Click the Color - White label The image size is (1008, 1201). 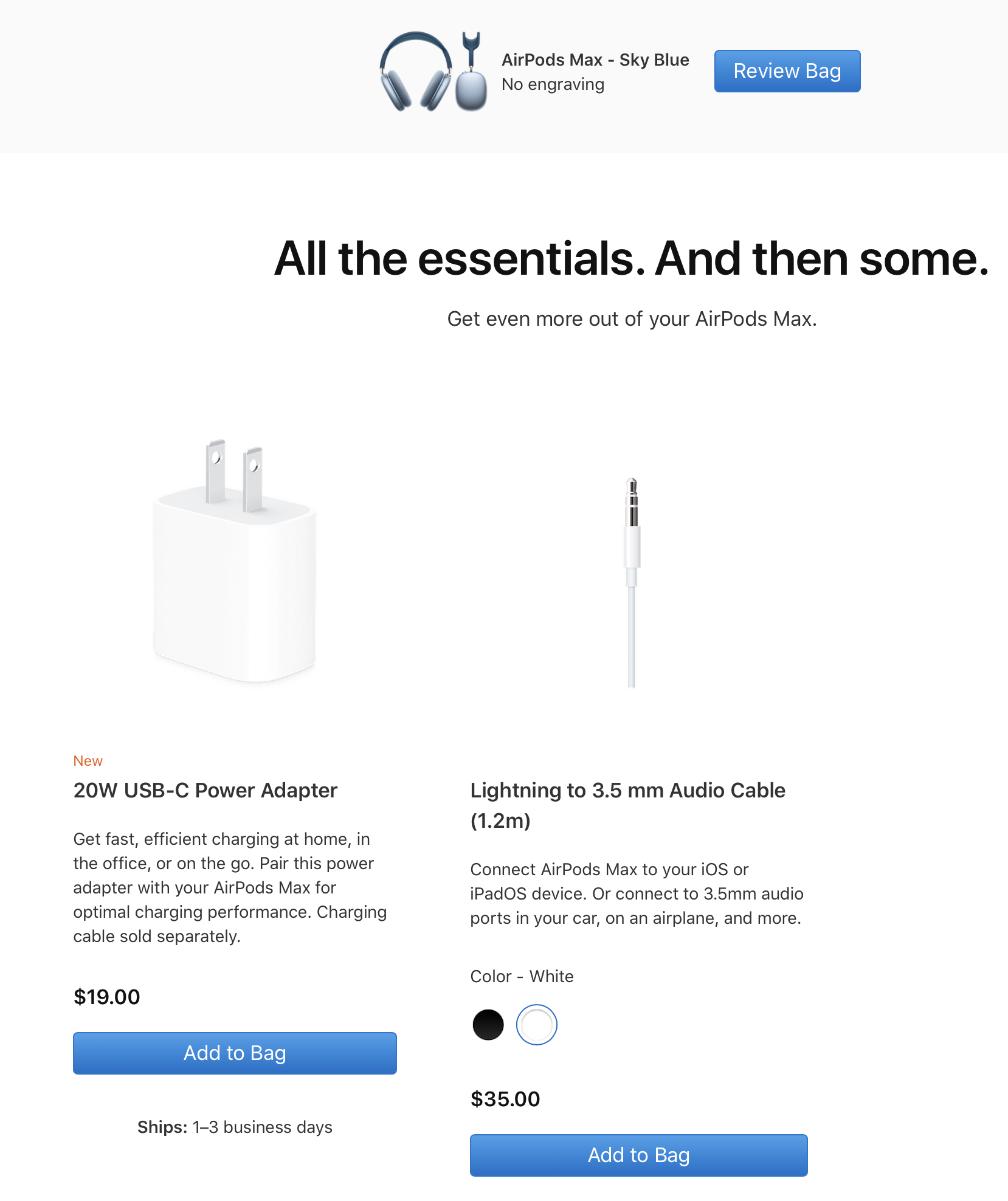click(x=522, y=976)
